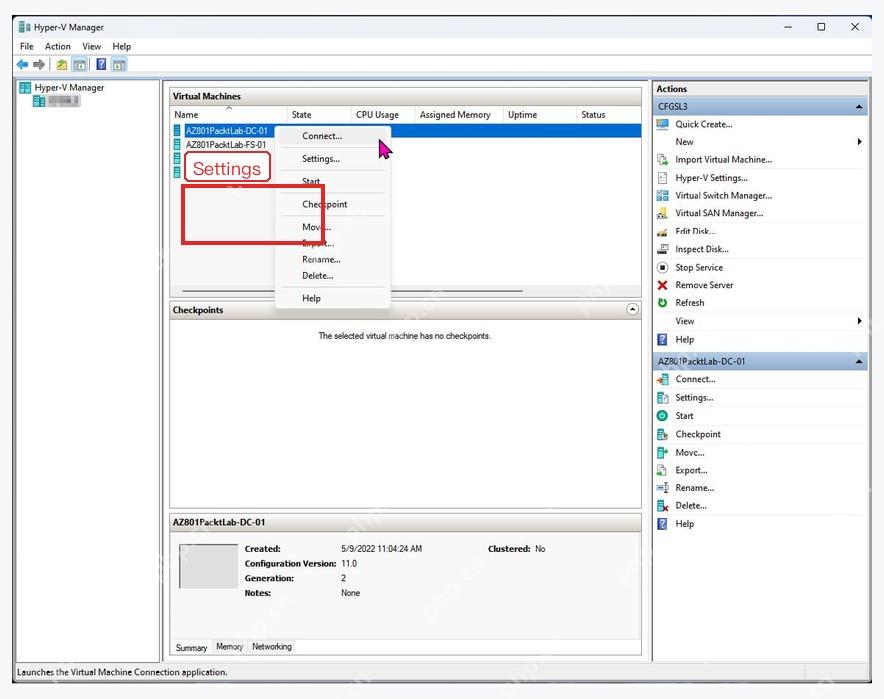Open the File menu

click(x=26, y=47)
